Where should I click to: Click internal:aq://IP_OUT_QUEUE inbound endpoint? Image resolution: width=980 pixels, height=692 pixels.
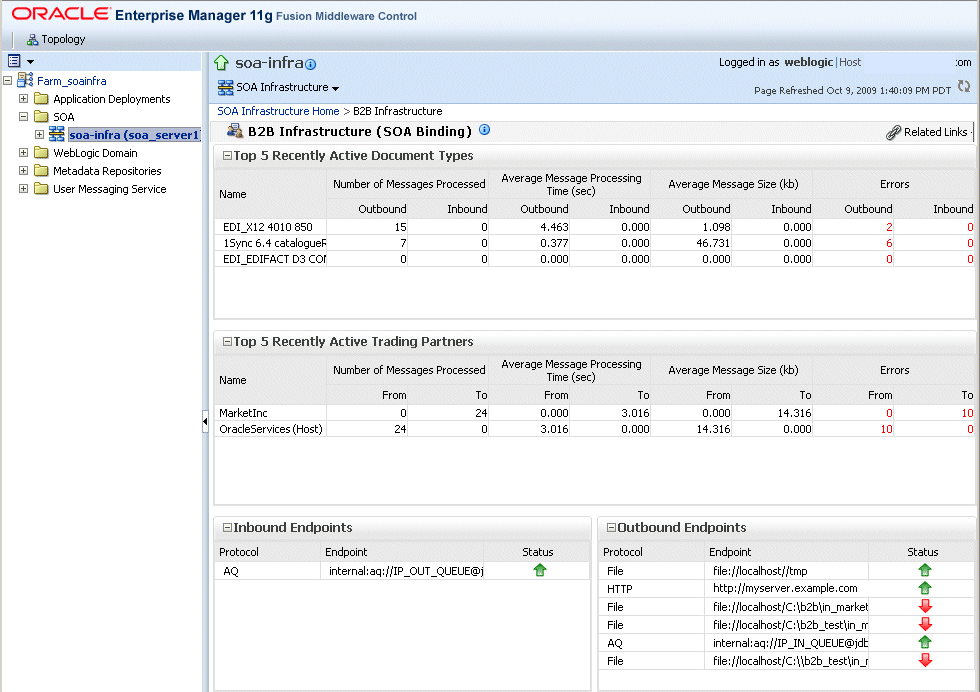coord(406,571)
